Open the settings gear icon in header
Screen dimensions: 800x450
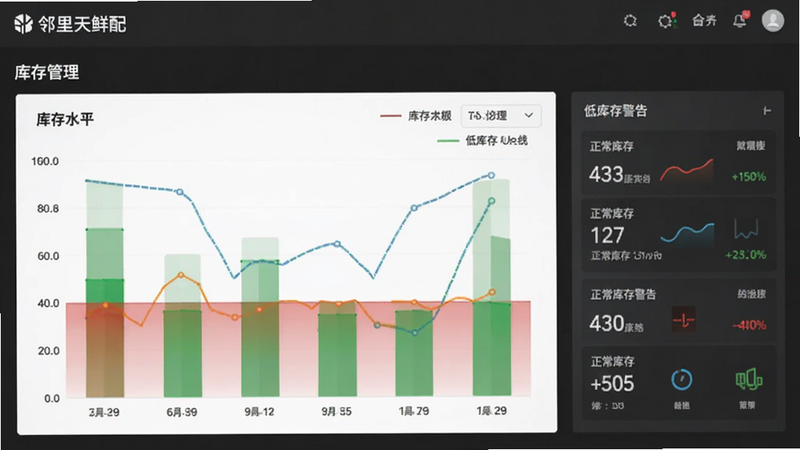[x=630, y=21]
